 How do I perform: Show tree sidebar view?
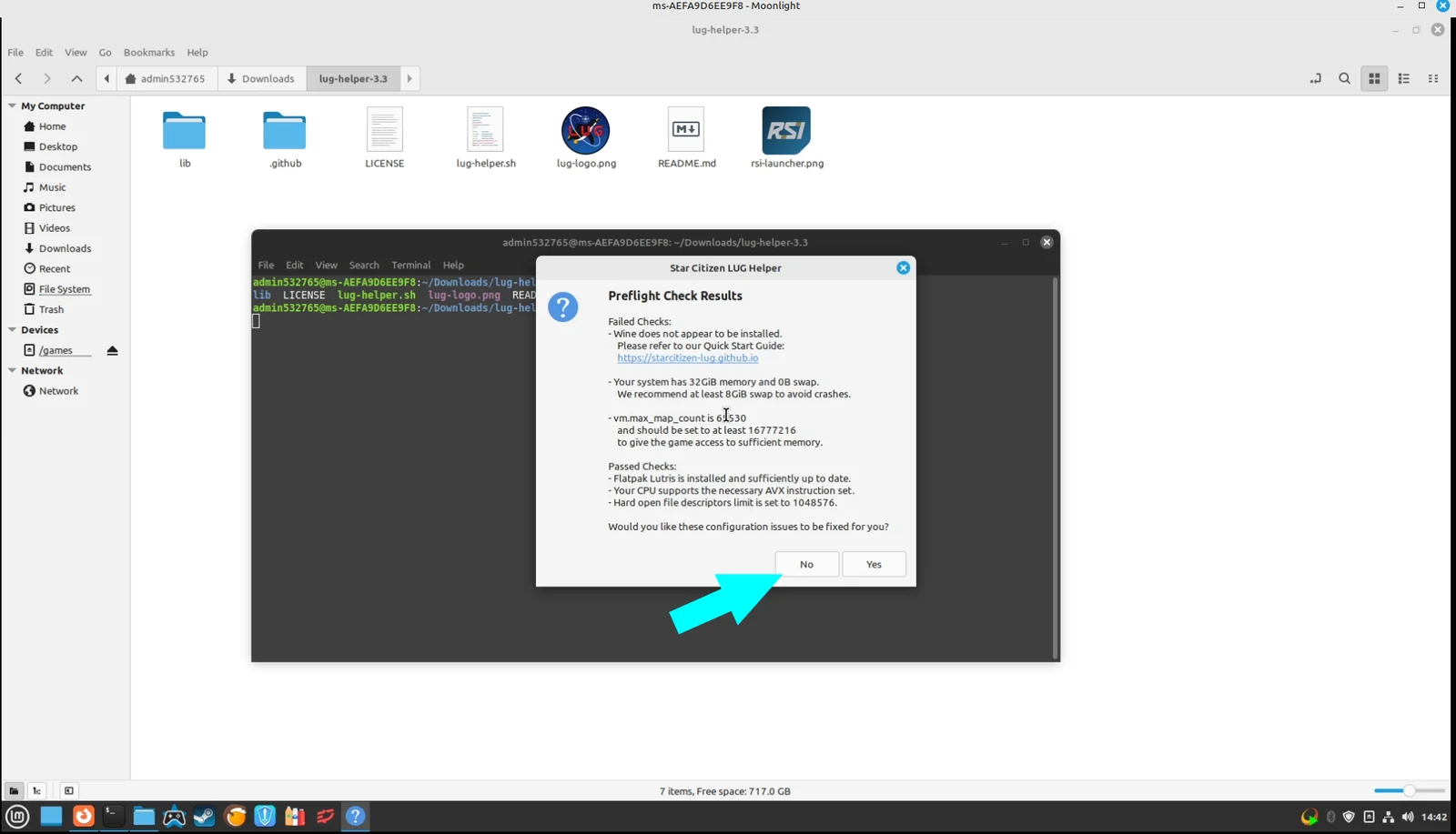point(37,790)
